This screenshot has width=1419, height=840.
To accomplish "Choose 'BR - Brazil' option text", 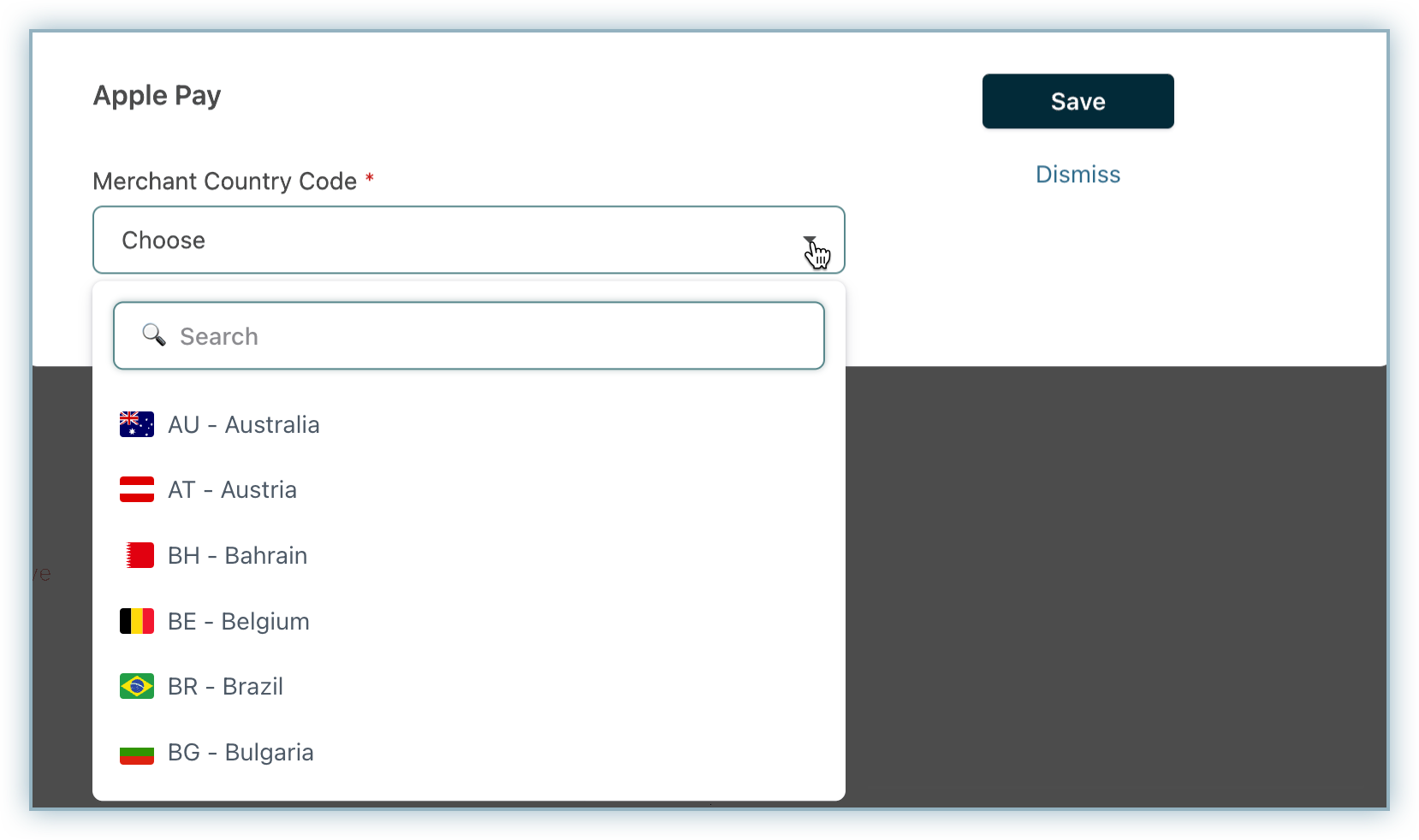I will [226, 687].
